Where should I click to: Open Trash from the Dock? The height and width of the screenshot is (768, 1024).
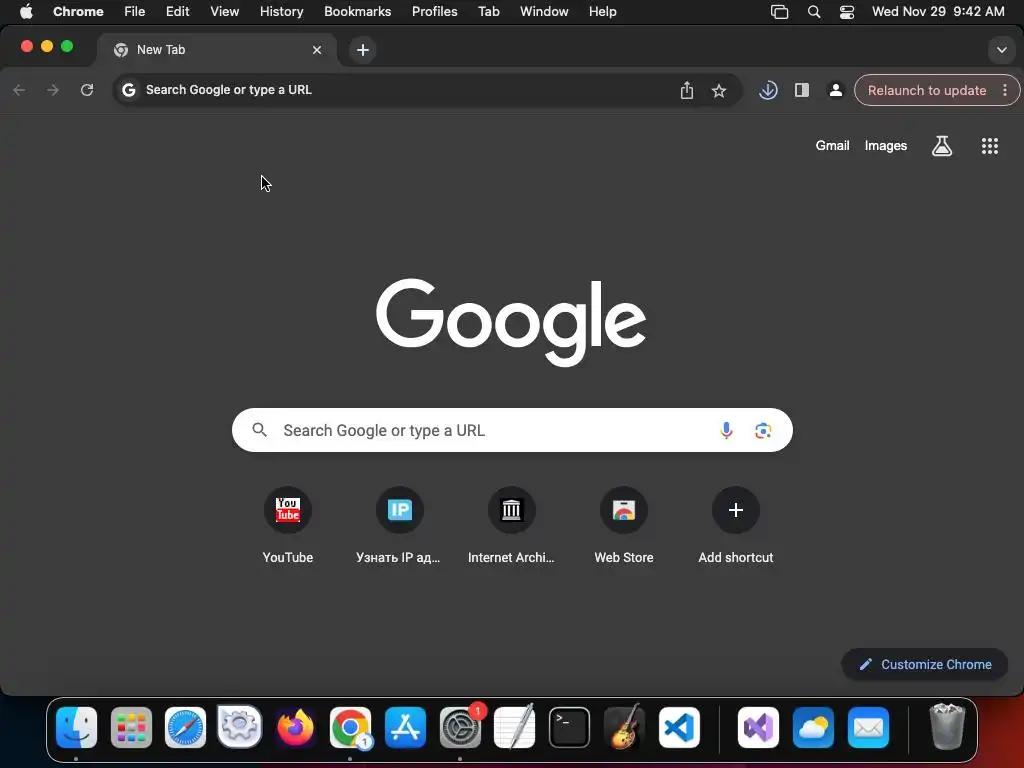tap(947, 726)
